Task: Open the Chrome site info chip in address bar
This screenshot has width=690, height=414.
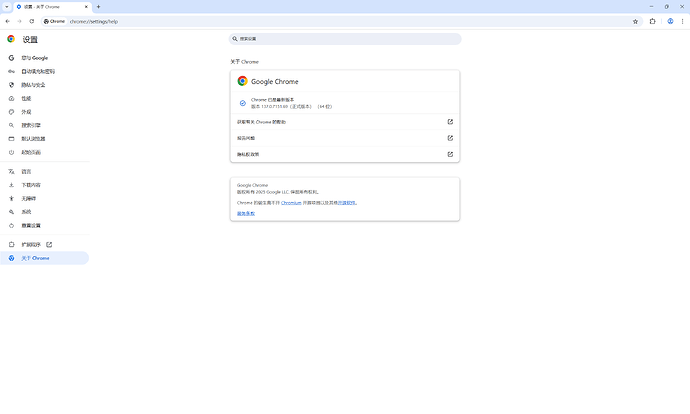Action: pos(55,21)
